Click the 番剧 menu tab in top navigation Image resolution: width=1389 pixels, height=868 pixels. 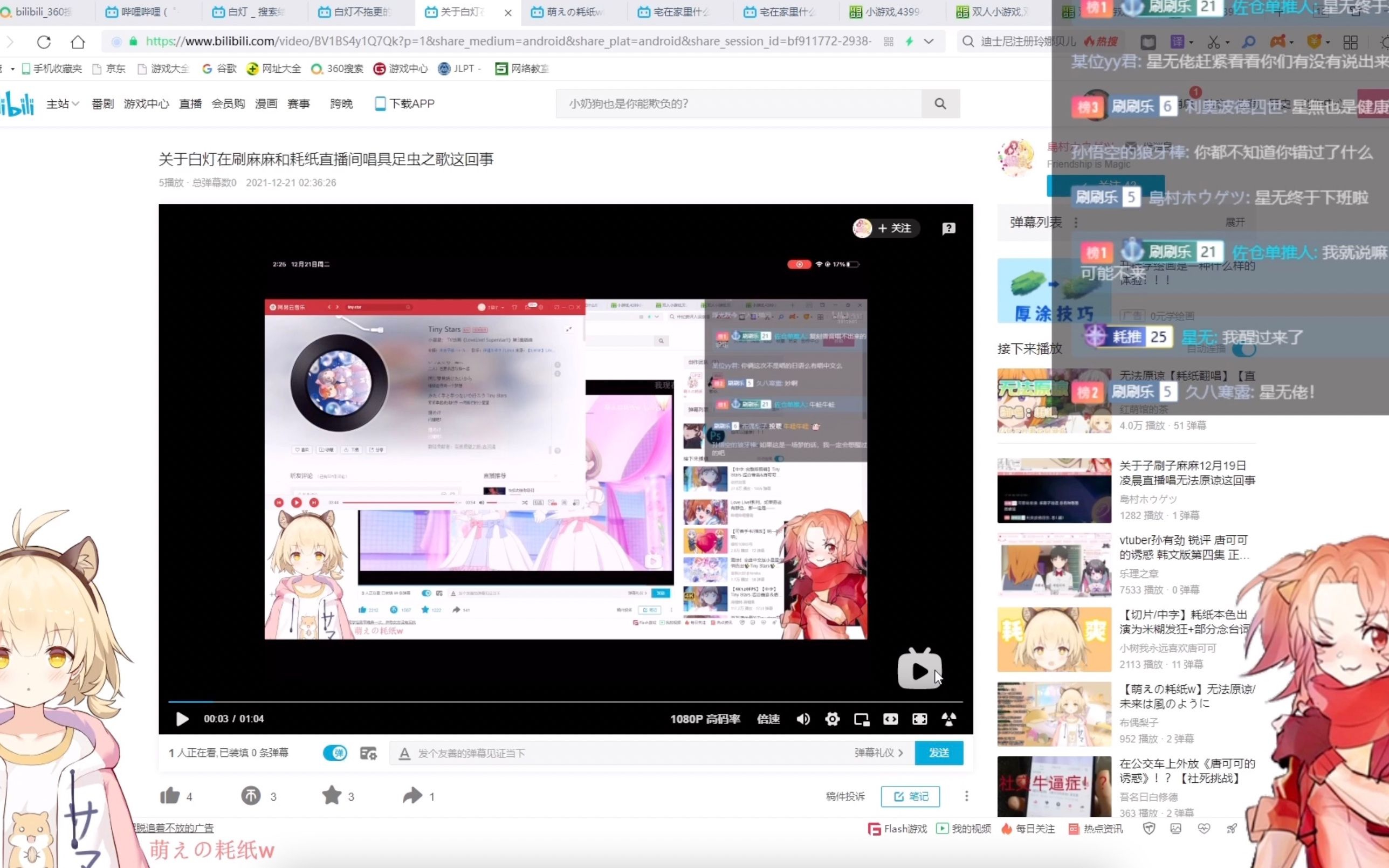(103, 103)
